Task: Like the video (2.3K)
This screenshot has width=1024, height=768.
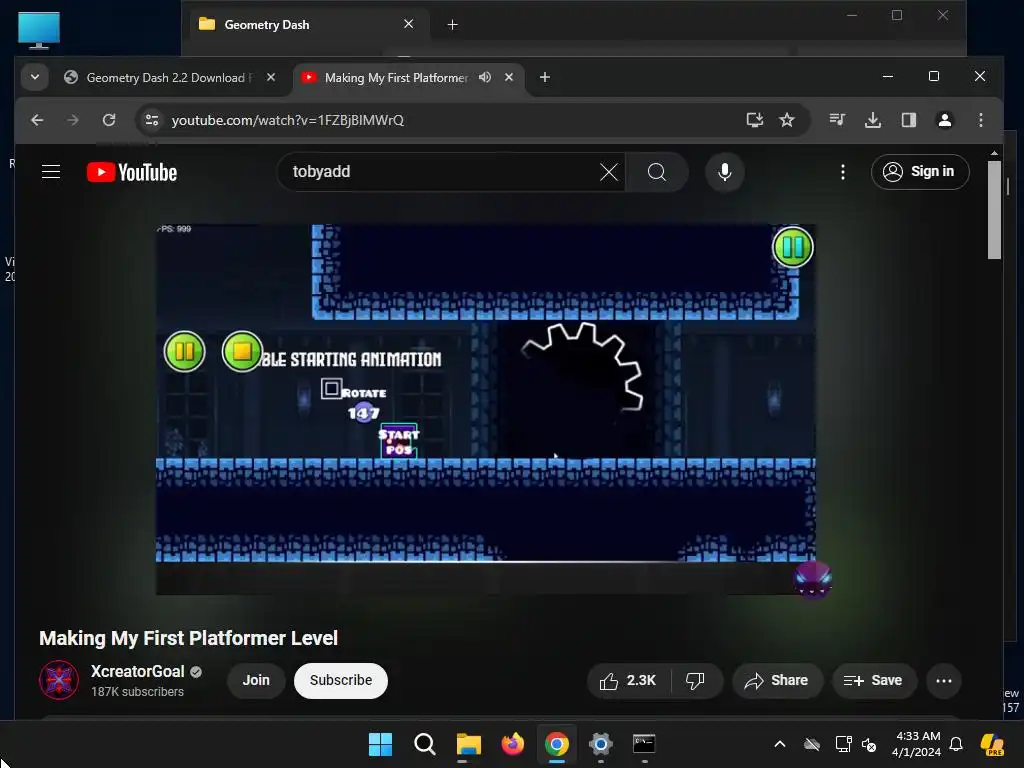Action: (628, 680)
